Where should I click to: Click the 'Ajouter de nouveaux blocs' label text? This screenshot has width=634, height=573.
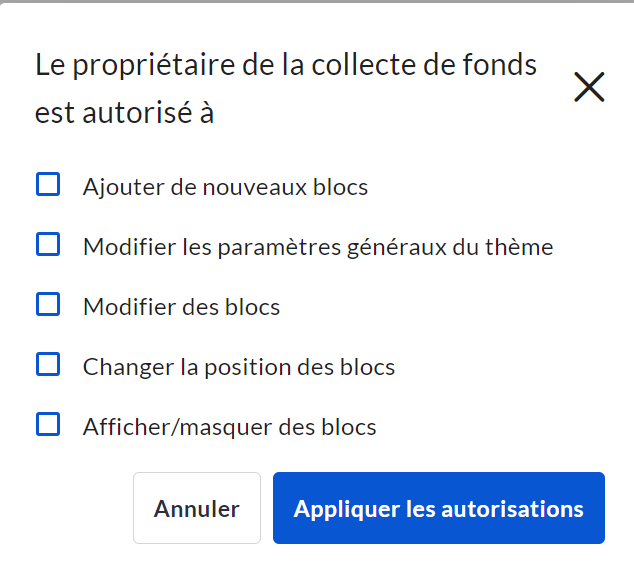(225, 187)
